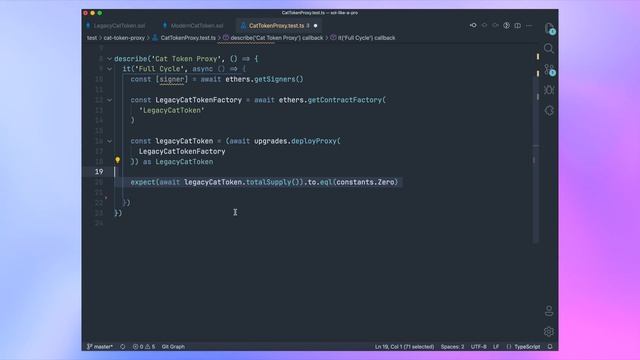Click 'LegacyCatTokenFactory' on line 17
Image resolution: width=640 pixels, height=360 pixels.
pos(182,151)
